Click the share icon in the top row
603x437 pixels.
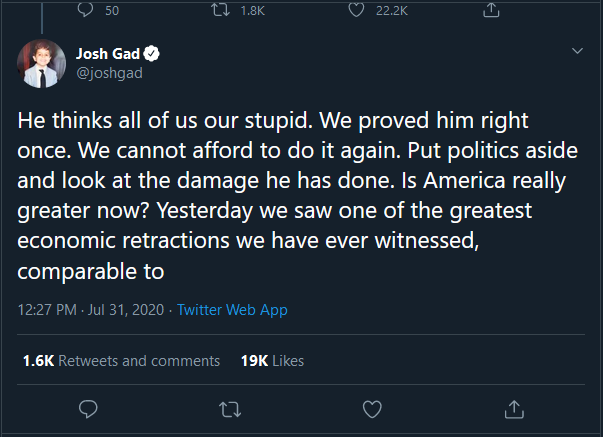pos(490,10)
